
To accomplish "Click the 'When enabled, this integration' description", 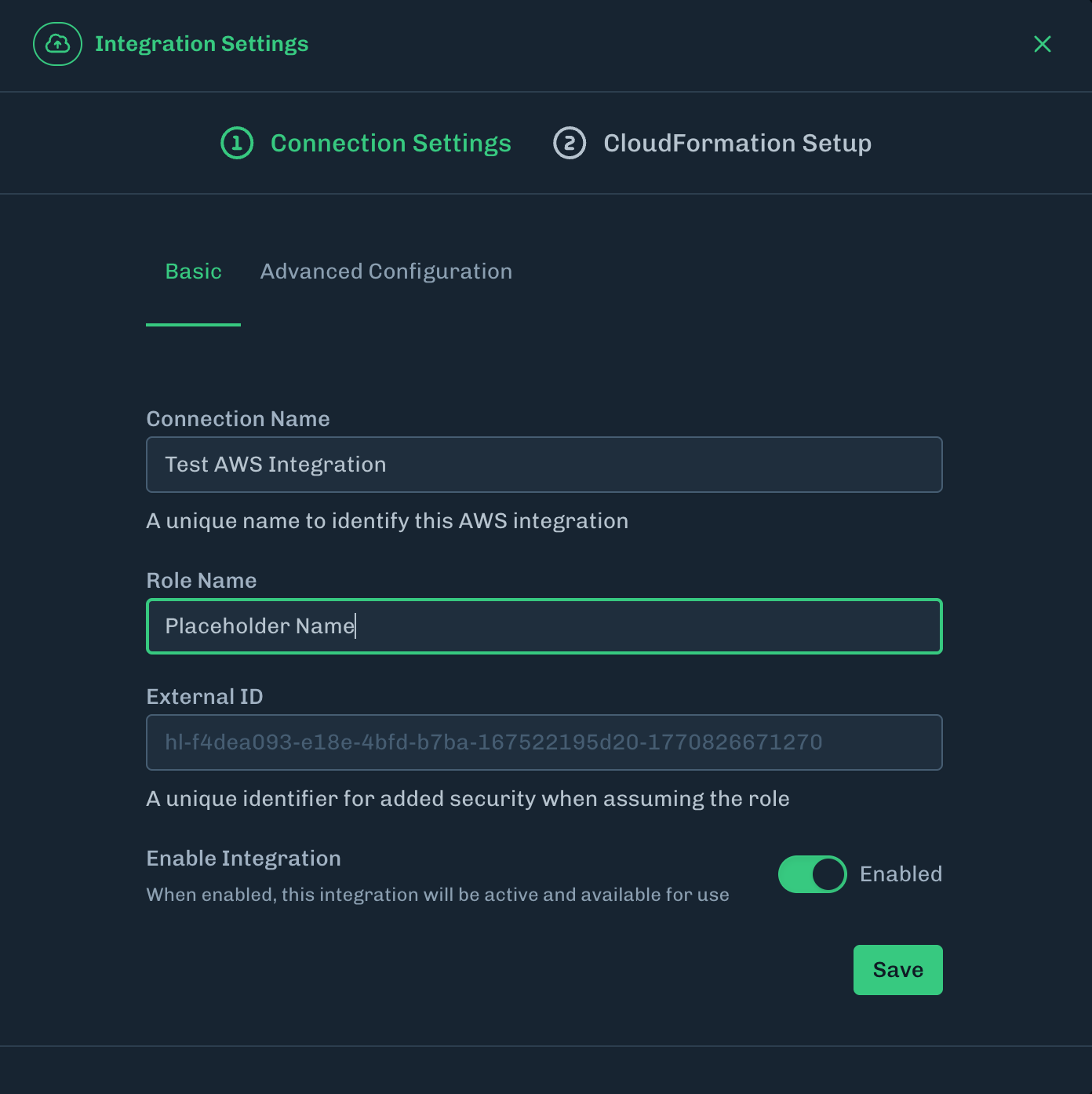I will click(438, 895).
